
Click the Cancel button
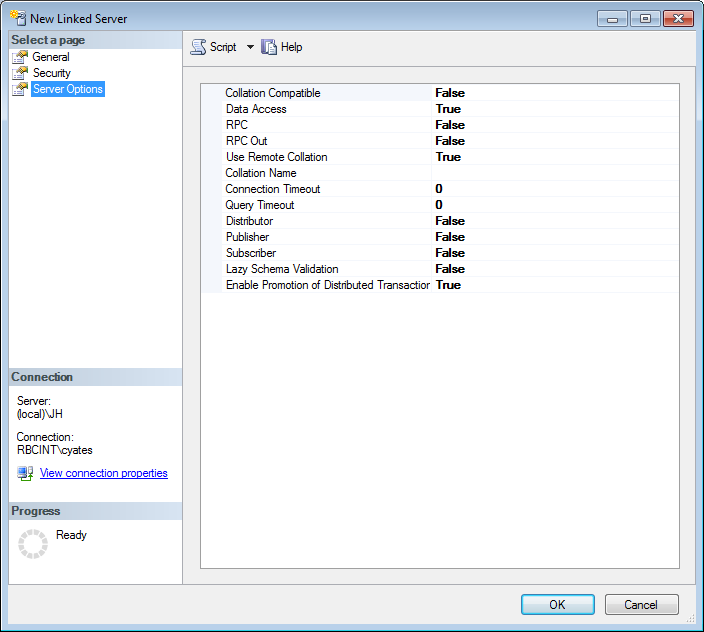pos(641,604)
